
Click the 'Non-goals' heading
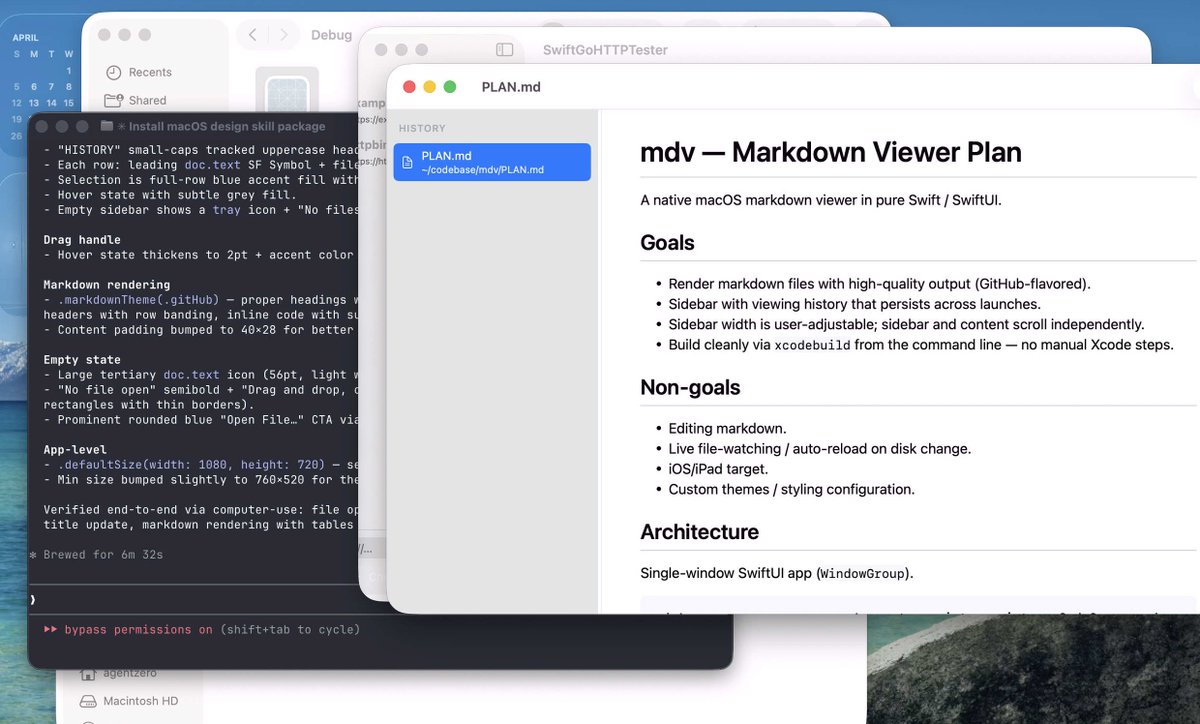(x=690, y=387)
